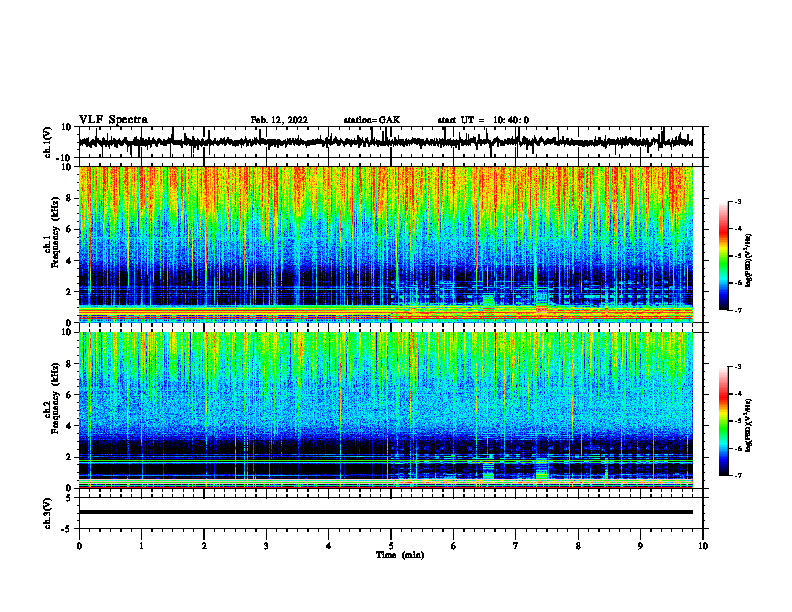Select the date "Feb. 12, 2022" in header
This screenshot has height=612, width=792.
(279, 120)
